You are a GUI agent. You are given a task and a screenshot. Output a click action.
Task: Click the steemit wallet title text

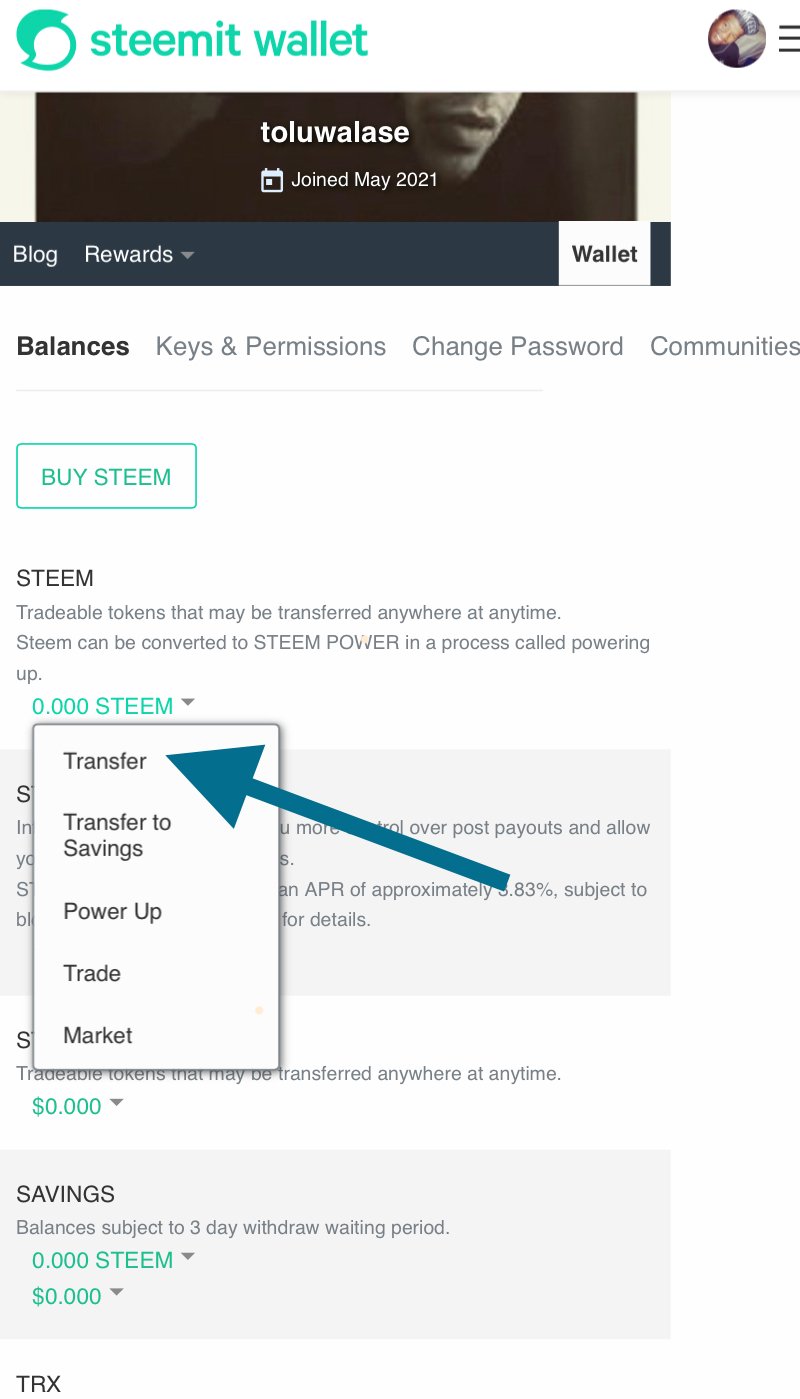click(x=229, y=40)
